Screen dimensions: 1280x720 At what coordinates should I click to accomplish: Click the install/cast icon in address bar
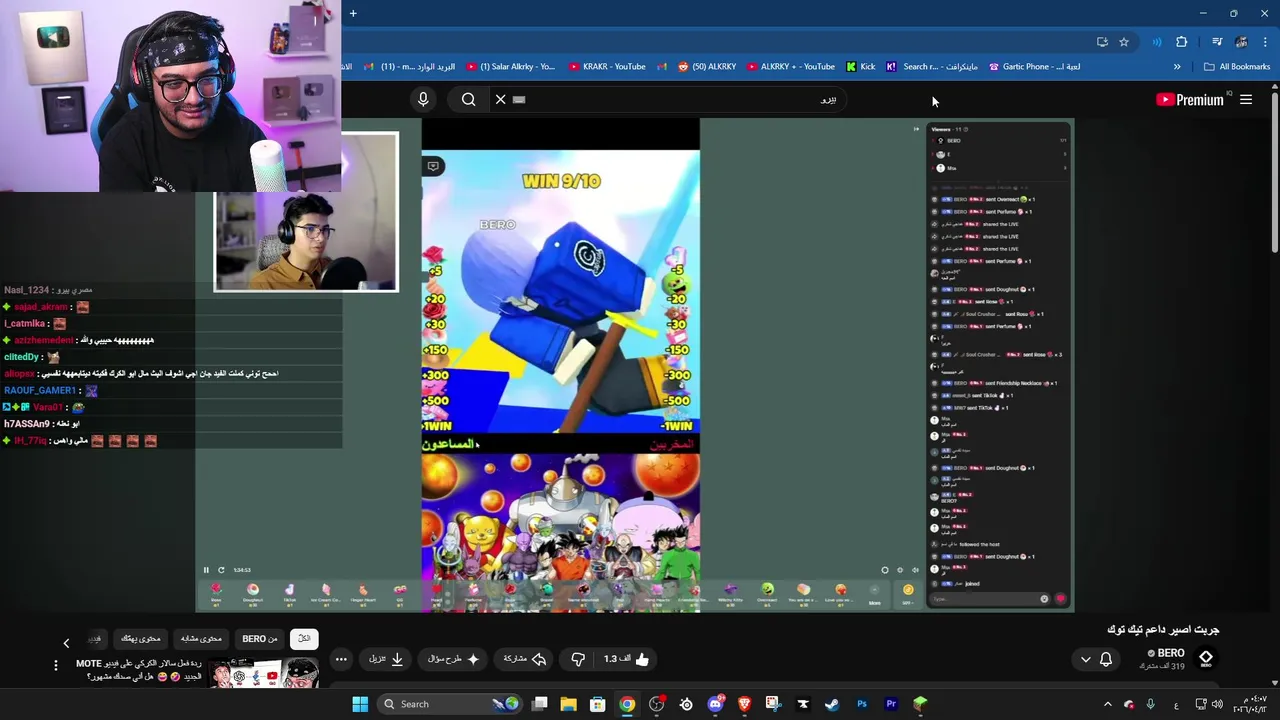pyautogui.click(x=1102, y=42)
